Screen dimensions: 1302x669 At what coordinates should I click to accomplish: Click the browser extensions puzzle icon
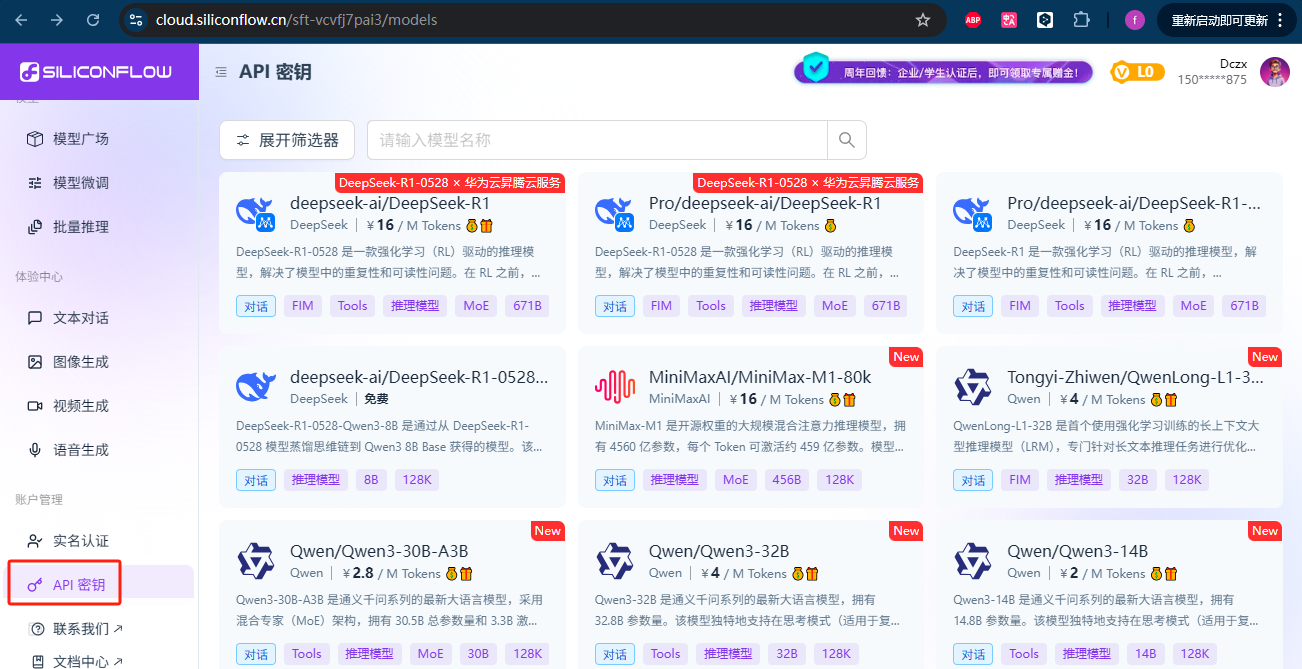(x=1081, y=19)
